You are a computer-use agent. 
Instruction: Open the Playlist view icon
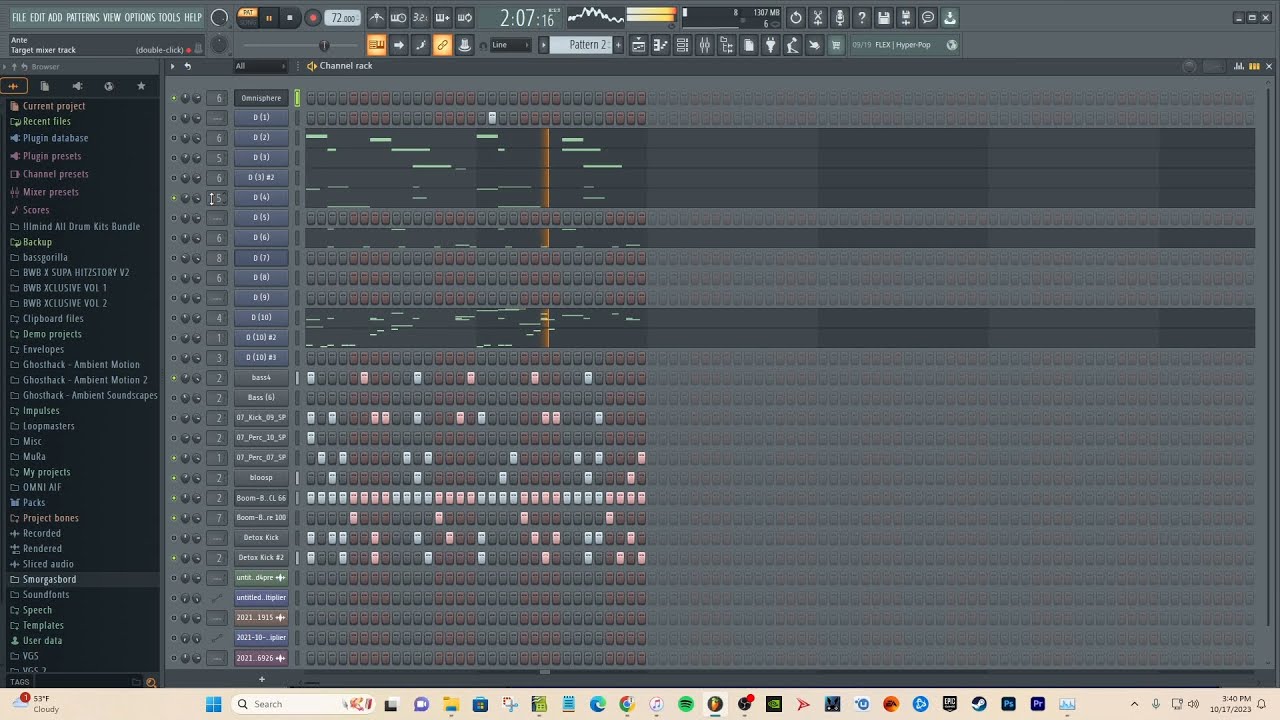click(x=638, y=45)
